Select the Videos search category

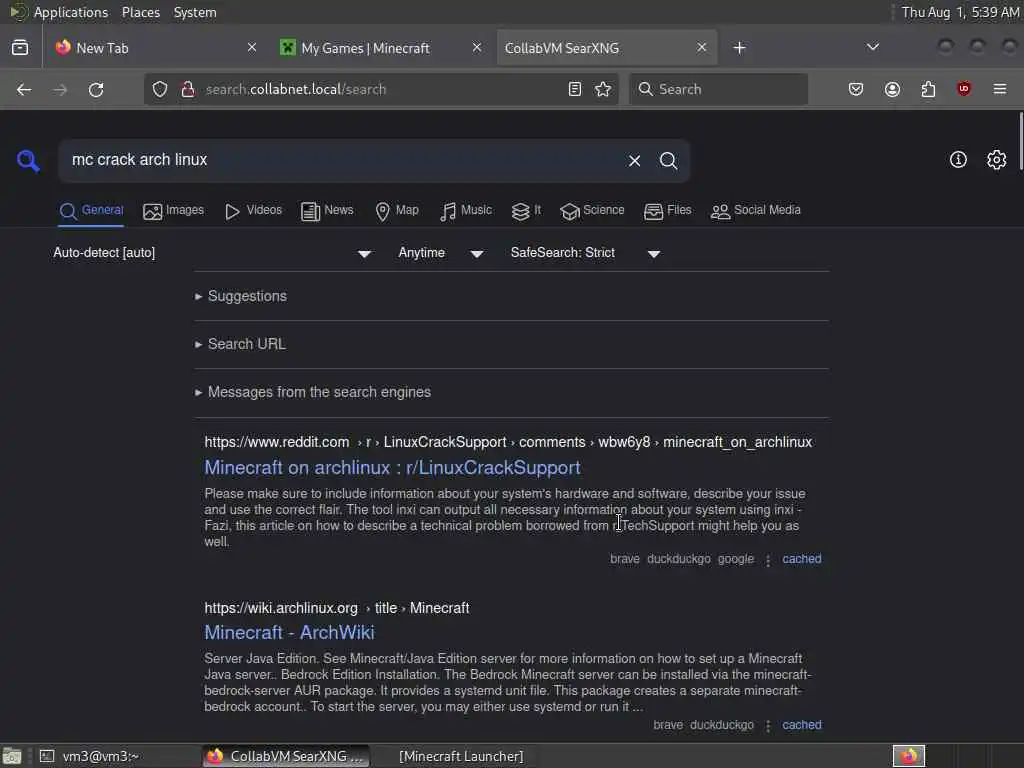253,210
